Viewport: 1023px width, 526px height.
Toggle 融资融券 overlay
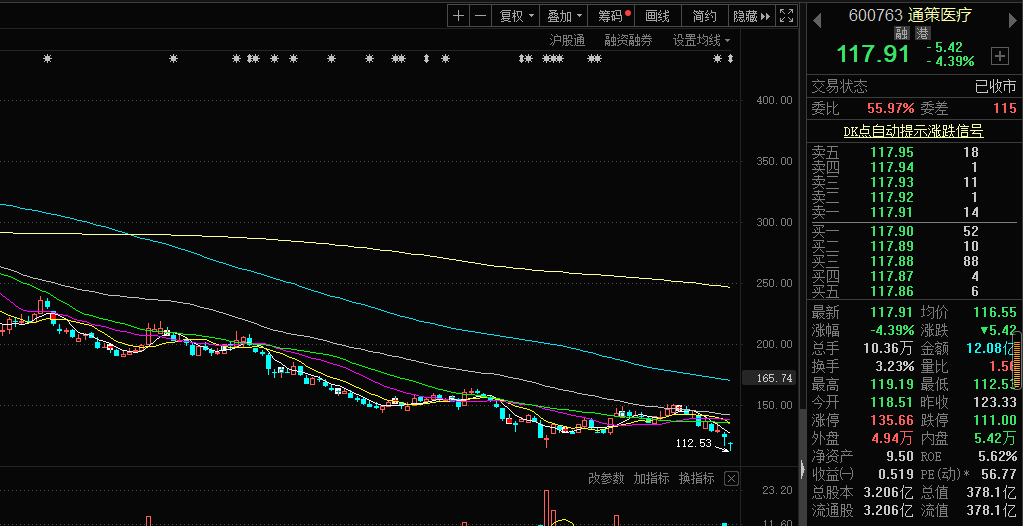coord(628,40)
